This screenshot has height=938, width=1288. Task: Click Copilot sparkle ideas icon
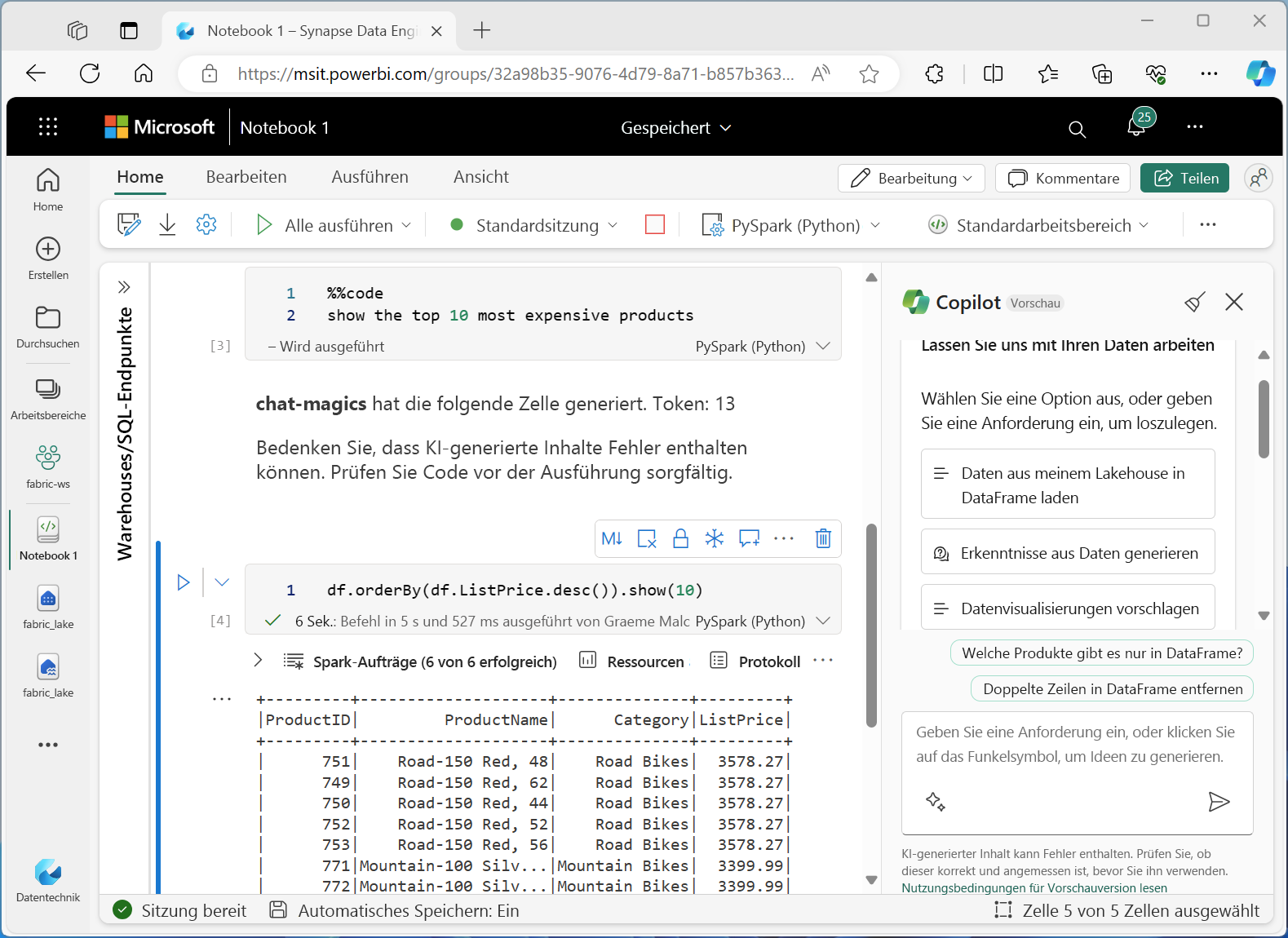(x=936, y=801)
